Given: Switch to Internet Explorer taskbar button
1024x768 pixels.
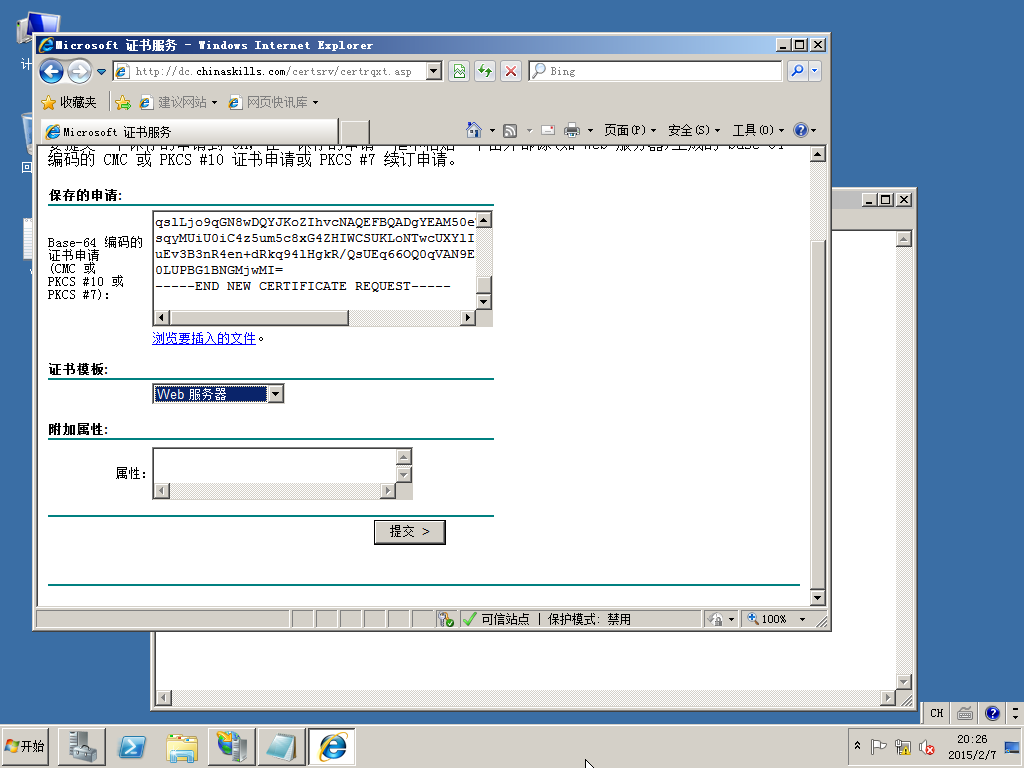Looking at the screenshot, I should click(332, 746).
